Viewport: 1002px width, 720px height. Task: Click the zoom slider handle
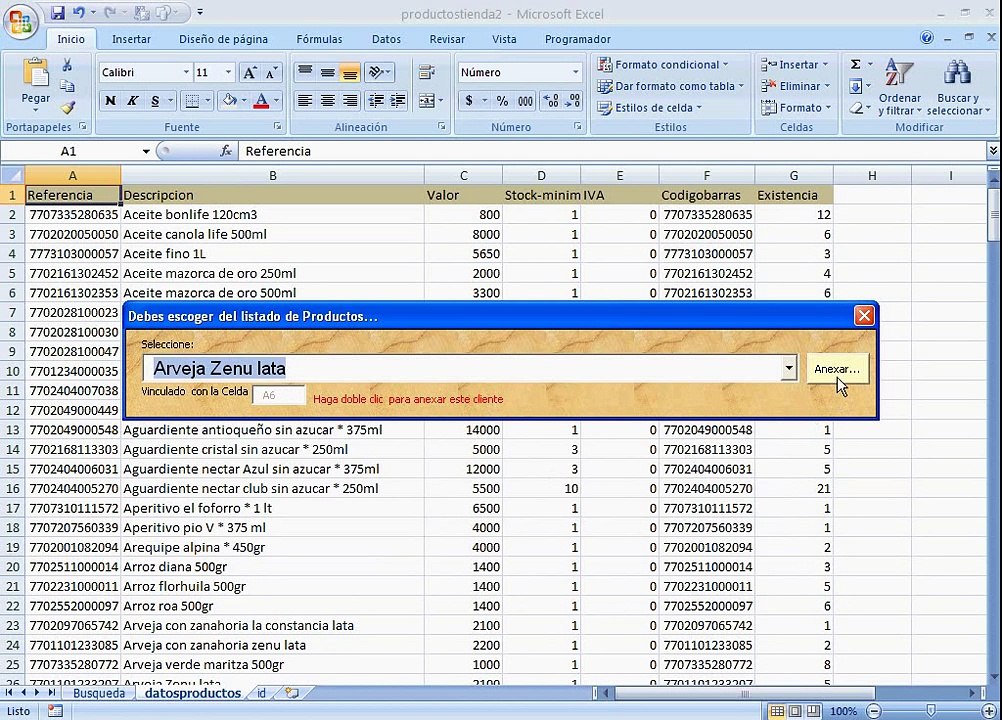click(x=931, y=710)
